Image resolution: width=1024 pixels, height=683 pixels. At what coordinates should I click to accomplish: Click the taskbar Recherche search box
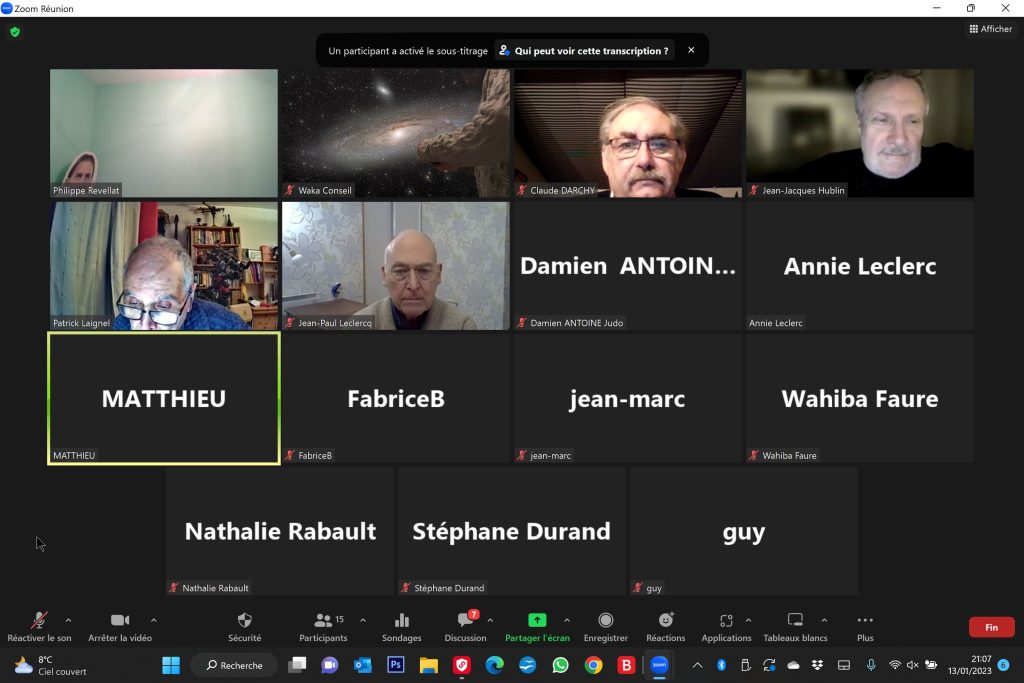pos(234,665)
